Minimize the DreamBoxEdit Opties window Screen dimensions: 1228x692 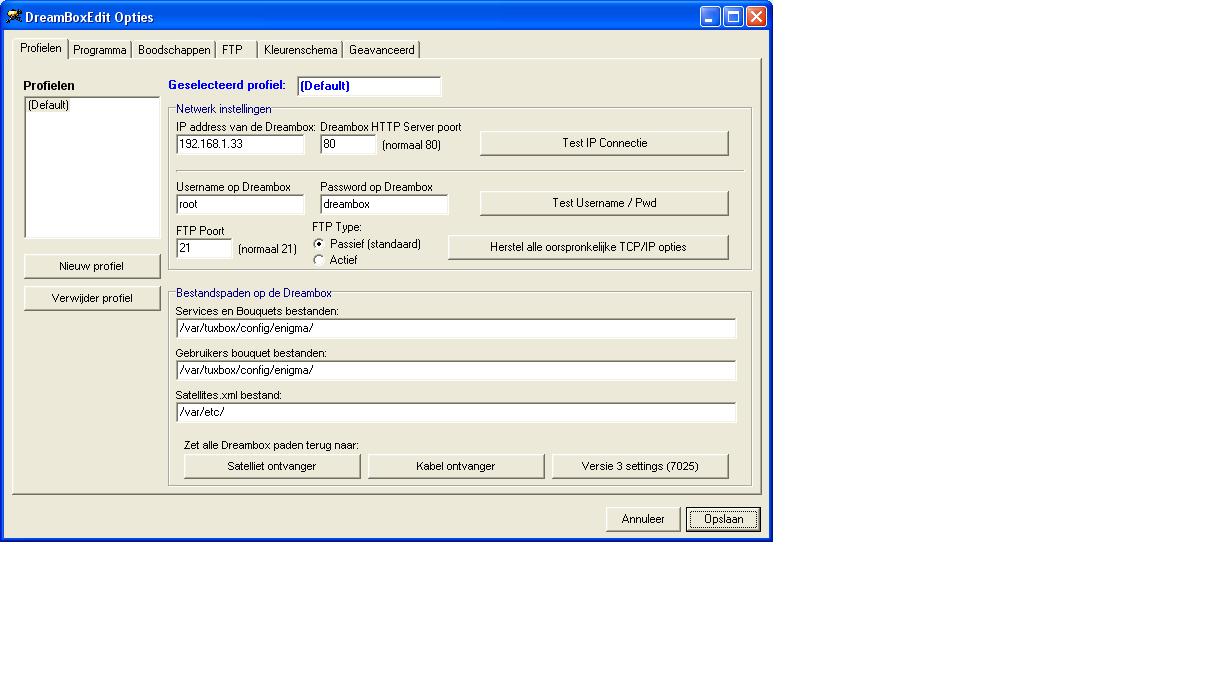(710, 16)
